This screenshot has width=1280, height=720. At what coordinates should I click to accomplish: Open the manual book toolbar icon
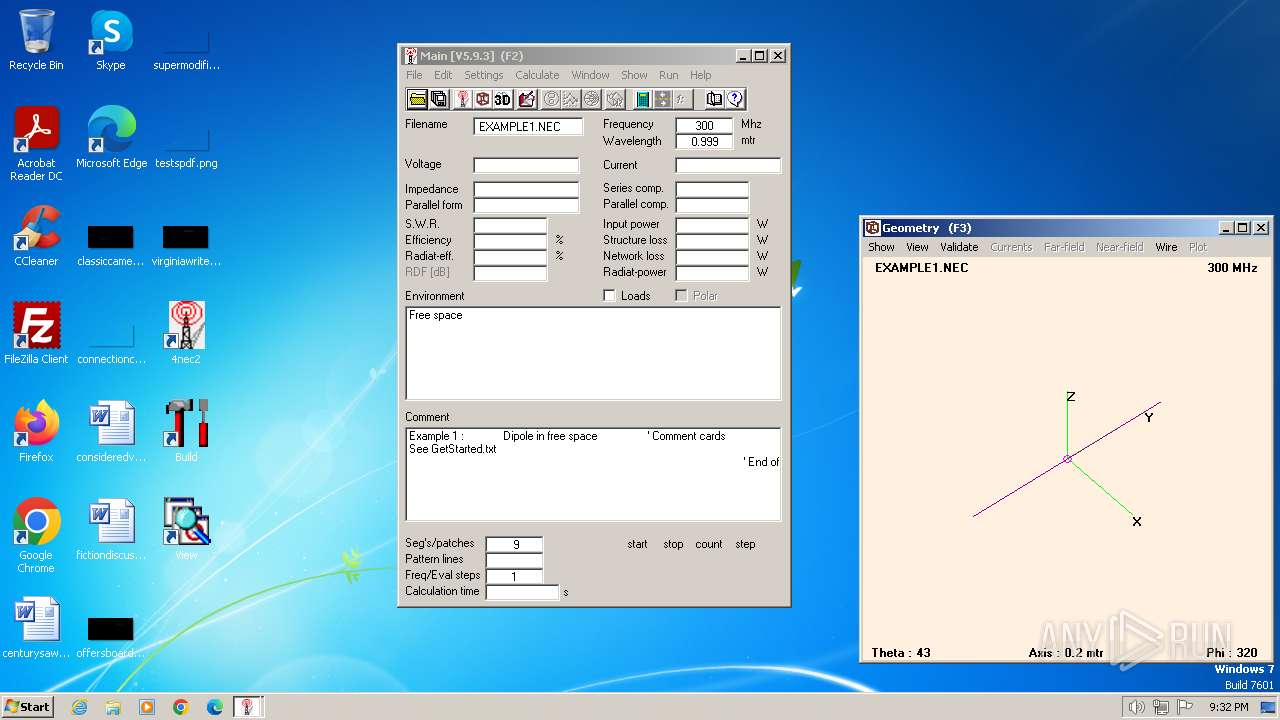(714, 99)
